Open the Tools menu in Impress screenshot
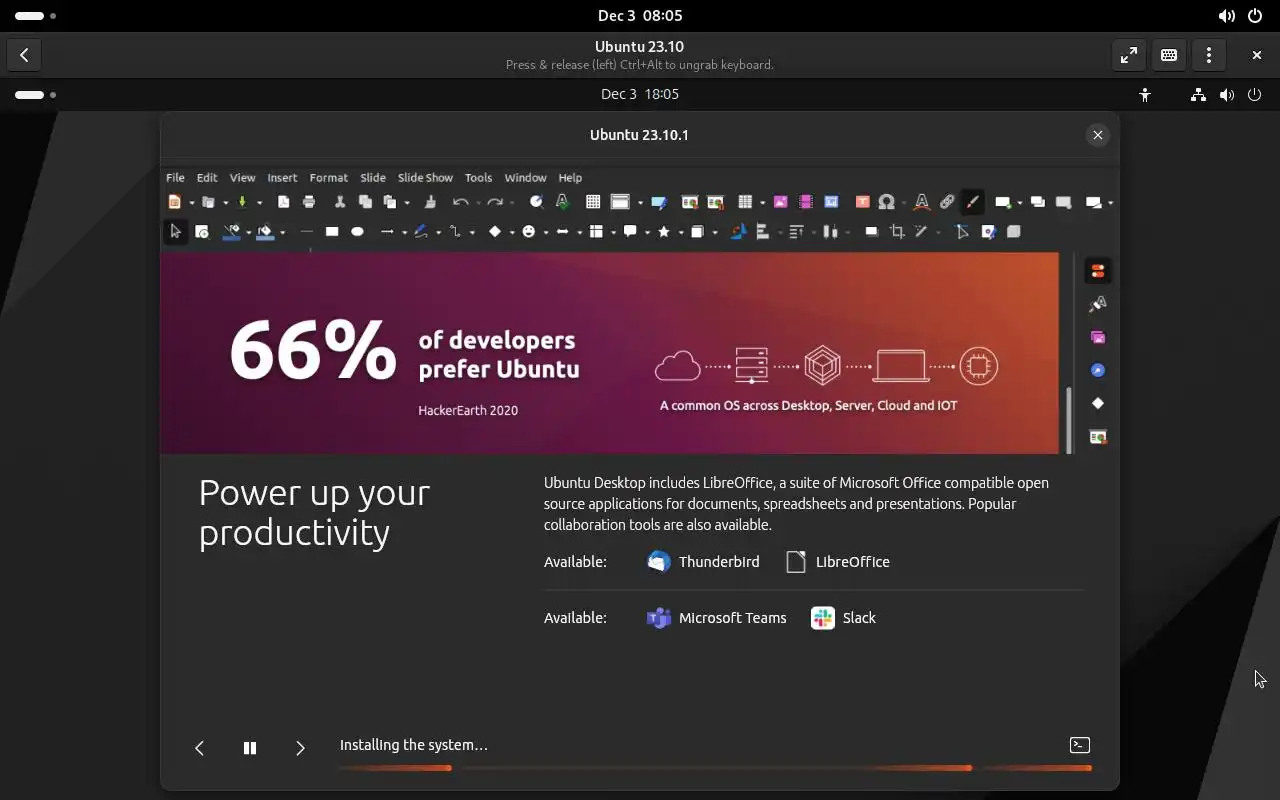This screenshot has width=1280, height=800. coord(478,177)
